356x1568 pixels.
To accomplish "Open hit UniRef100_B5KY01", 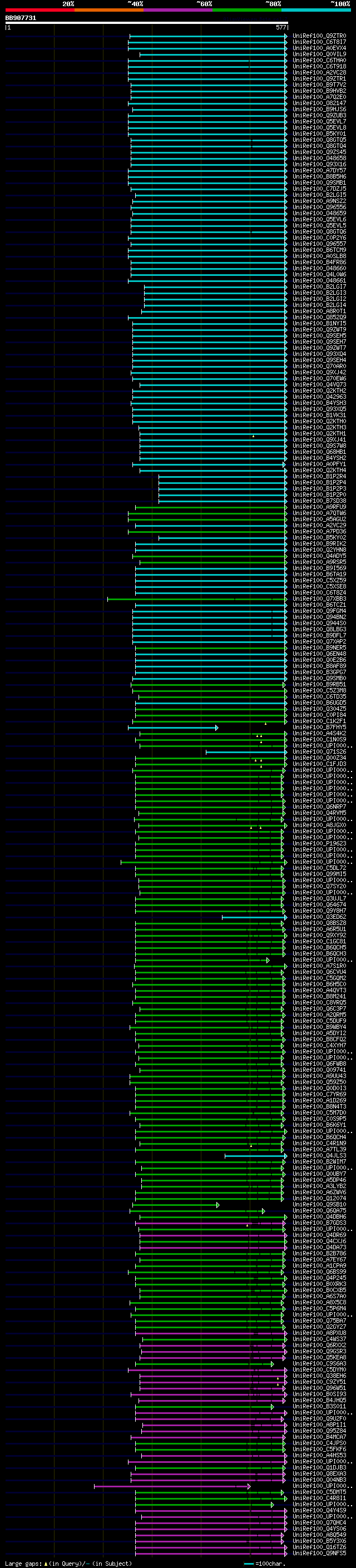I will click(319, 134).
